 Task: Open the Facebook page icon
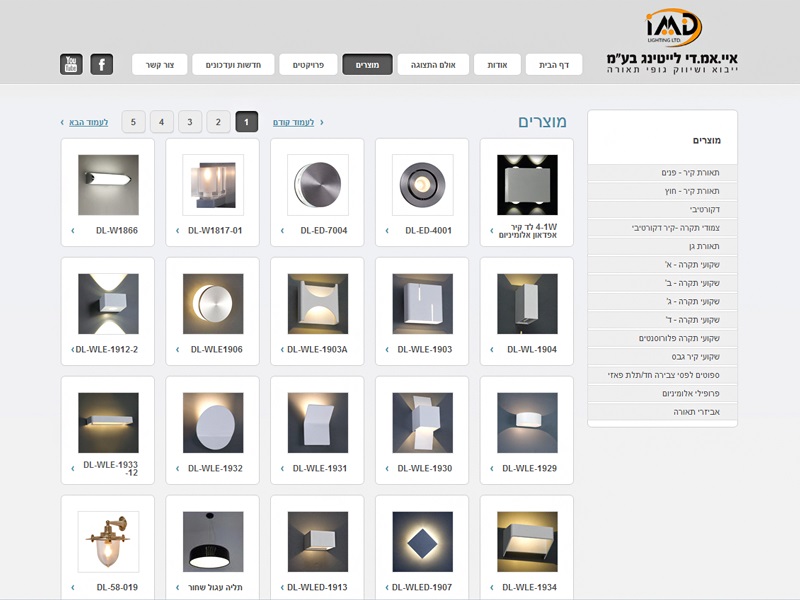101,65
